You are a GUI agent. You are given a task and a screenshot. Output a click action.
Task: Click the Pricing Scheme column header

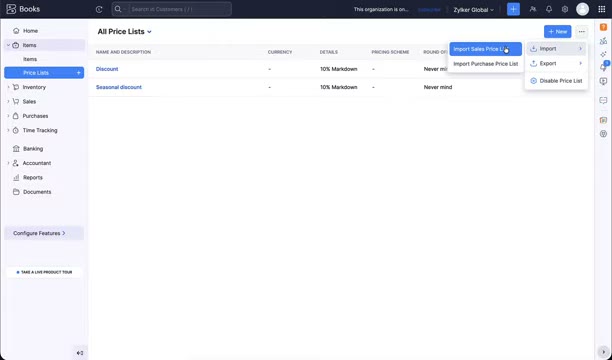click(390, 52)
